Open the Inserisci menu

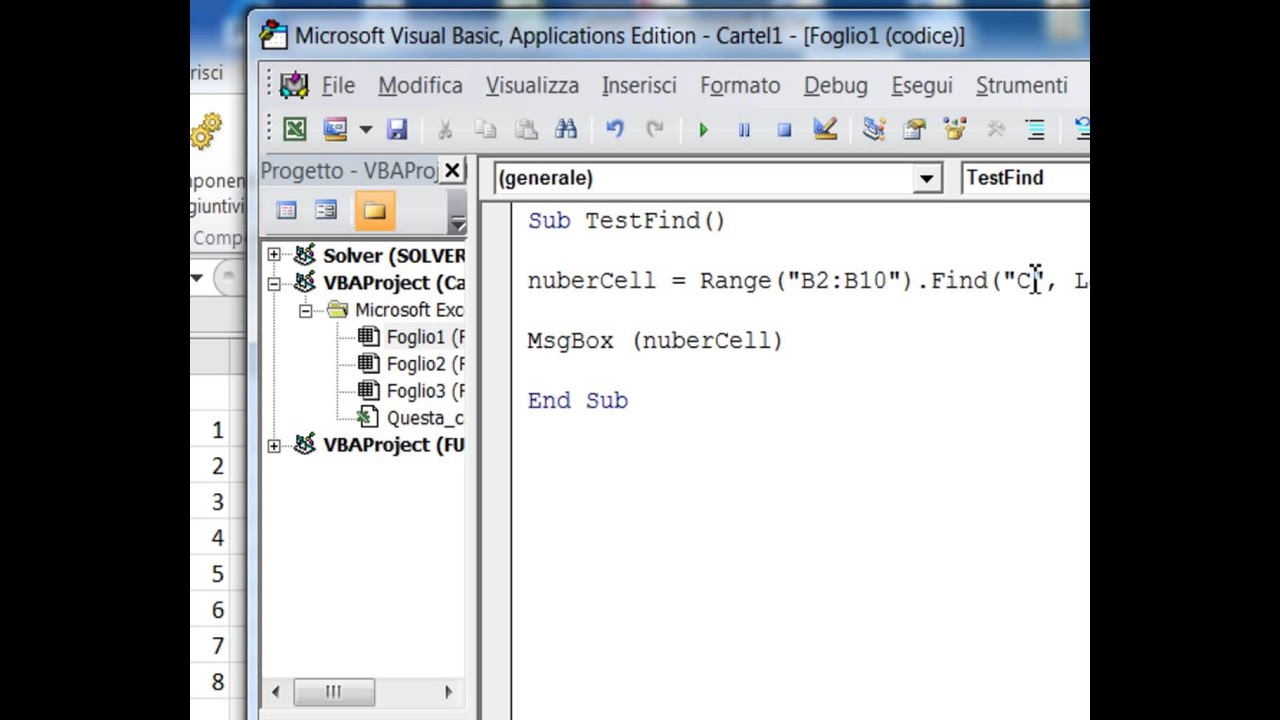pyautogui.click(x=639, y=86)
